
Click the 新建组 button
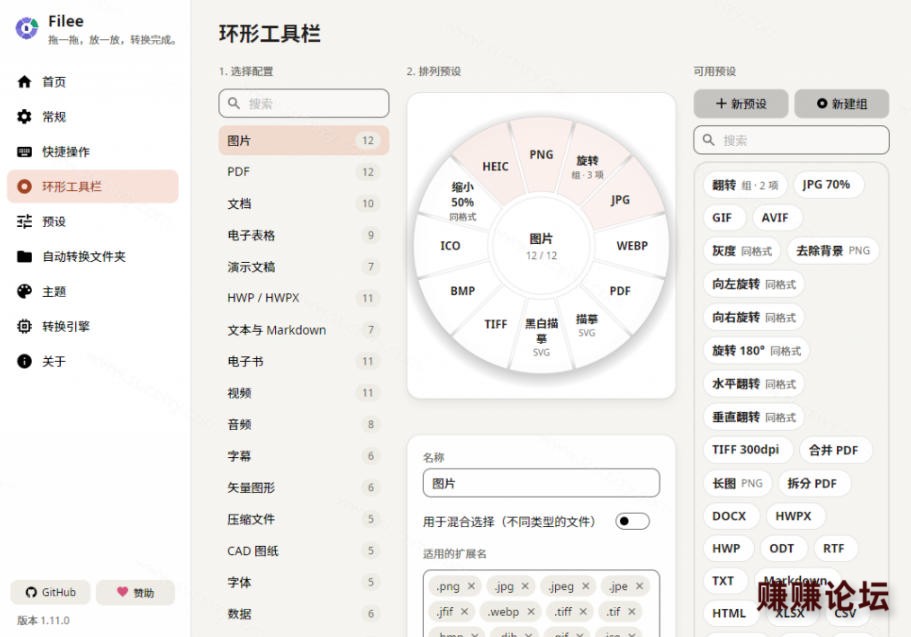(842, 103)
